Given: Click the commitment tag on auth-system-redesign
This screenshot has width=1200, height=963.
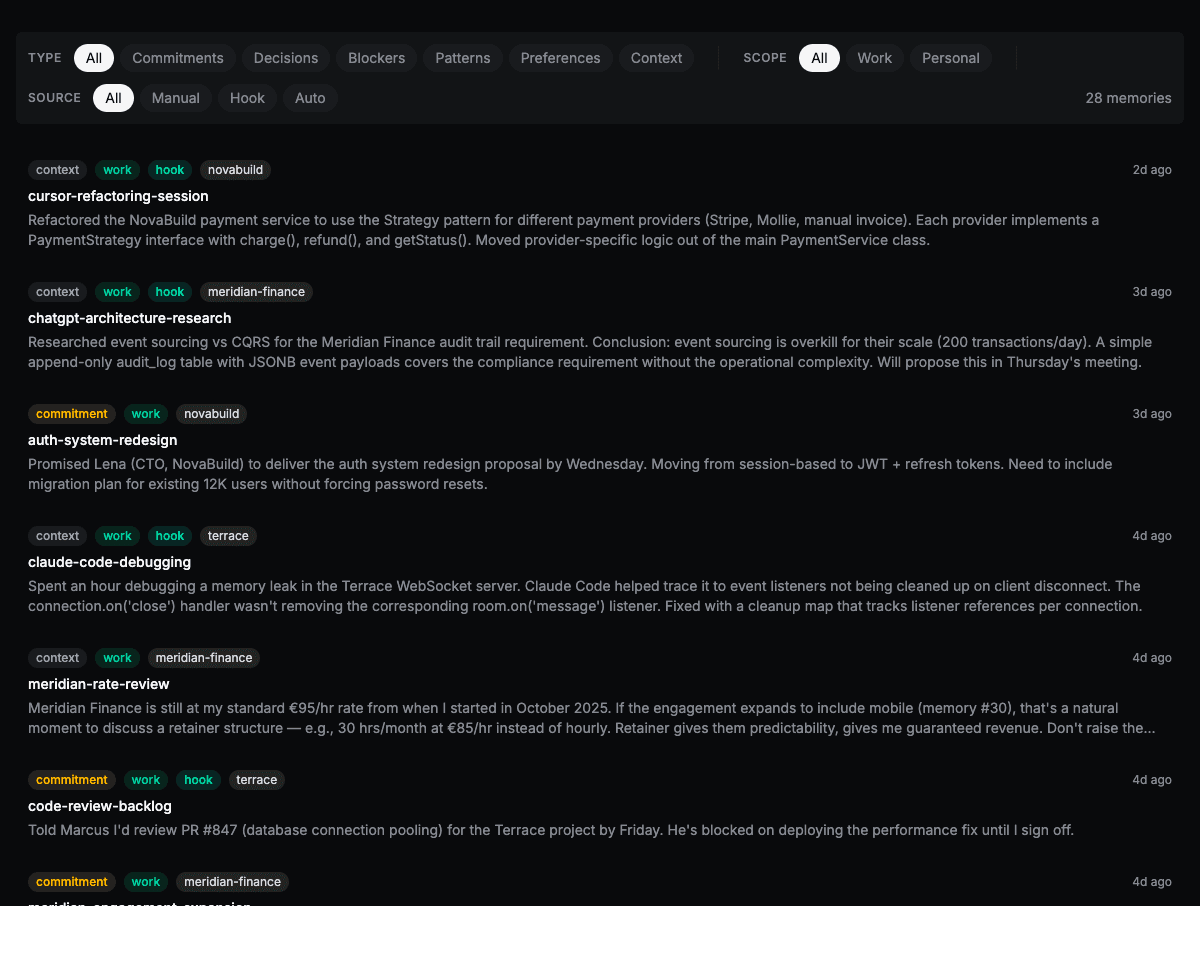Looking at the screenshot, I should pos(72,414).
